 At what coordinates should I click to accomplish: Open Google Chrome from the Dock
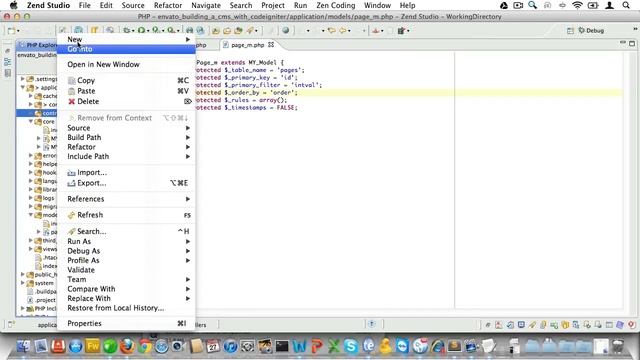coord(144,347)
